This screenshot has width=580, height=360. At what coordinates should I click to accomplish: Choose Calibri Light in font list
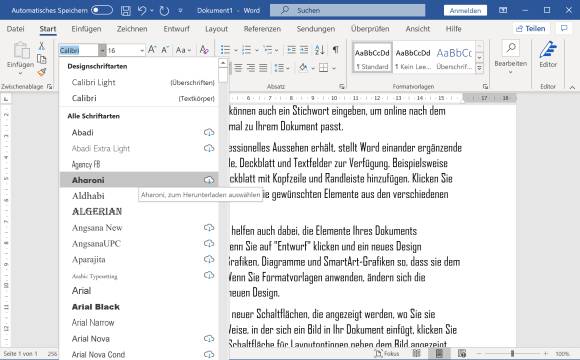[x=139, y=83]
